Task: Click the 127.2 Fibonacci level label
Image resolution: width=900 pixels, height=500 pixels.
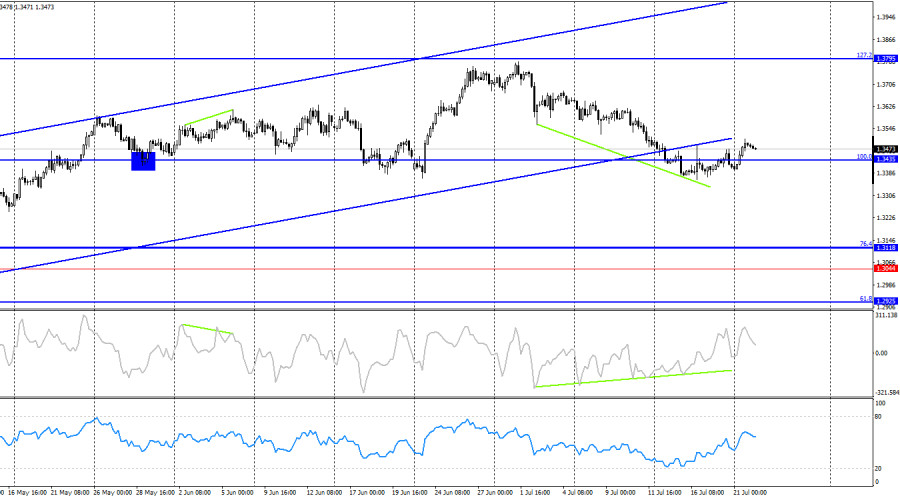Action: point(864,55)
